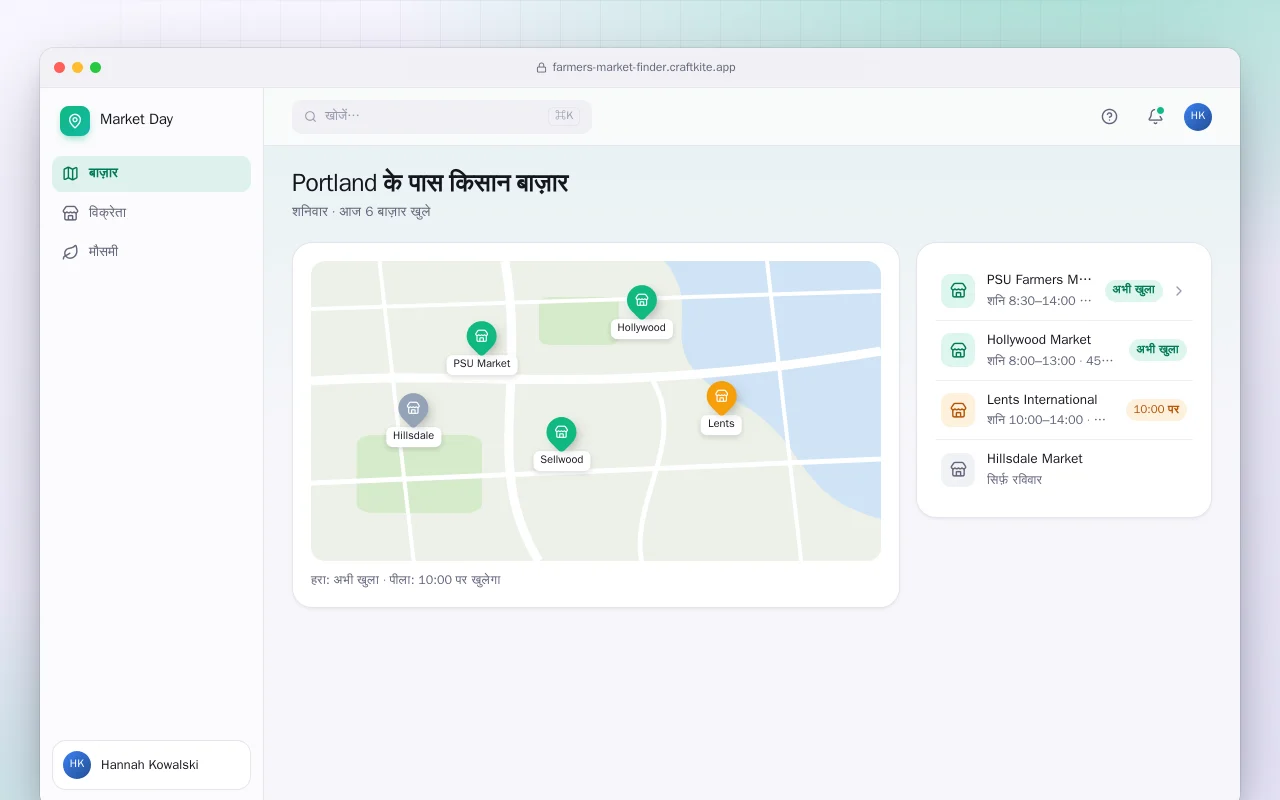Click the lock icon beside the URL
The height and width of the screenshot is (800, 1280).
coord(541,68)
